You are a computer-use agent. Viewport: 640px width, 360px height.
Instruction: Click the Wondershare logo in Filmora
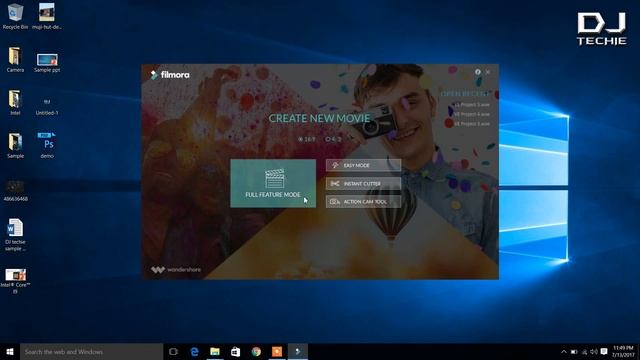pyautogui.click(x=176, y=270)
